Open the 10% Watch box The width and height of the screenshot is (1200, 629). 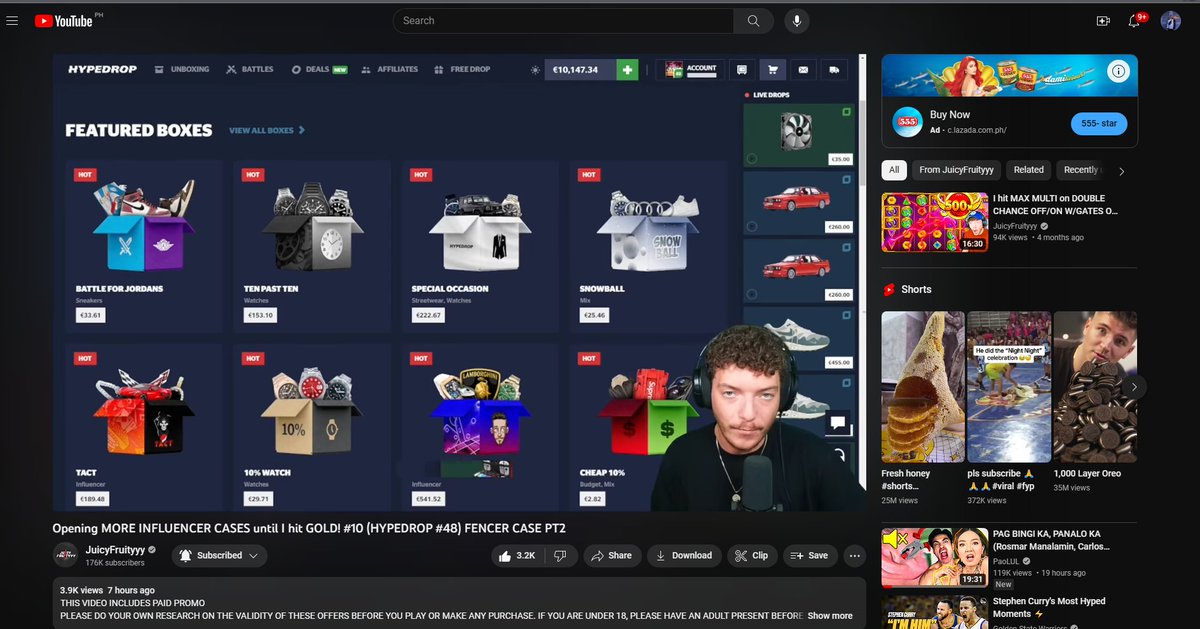(311, 427)
